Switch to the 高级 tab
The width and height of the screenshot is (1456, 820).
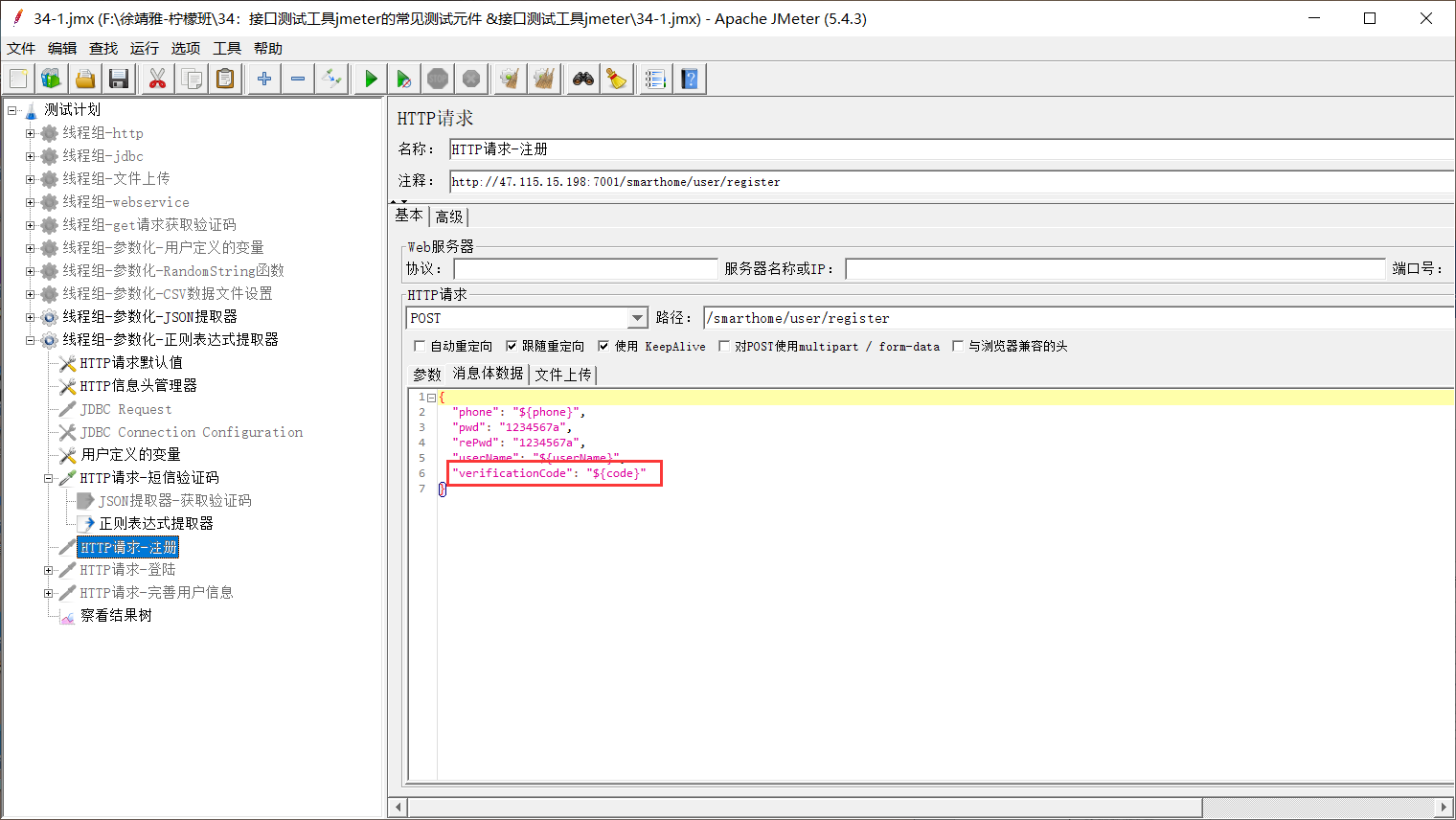click(449, 216)
